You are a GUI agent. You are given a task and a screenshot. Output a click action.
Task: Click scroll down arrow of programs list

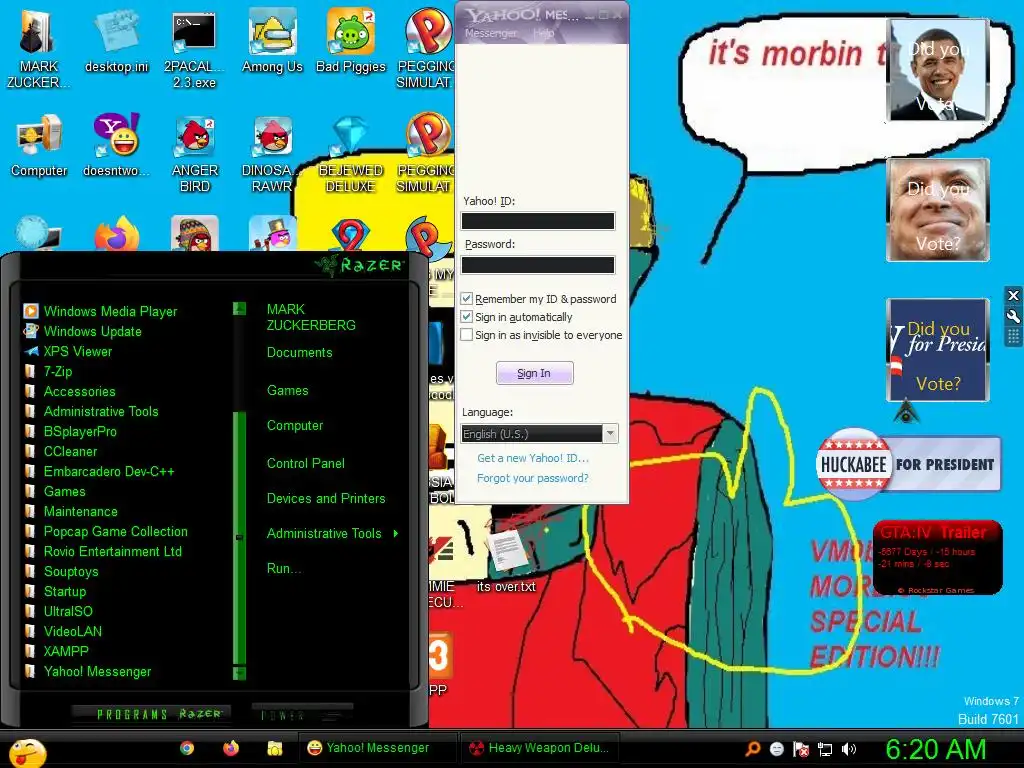239,673
